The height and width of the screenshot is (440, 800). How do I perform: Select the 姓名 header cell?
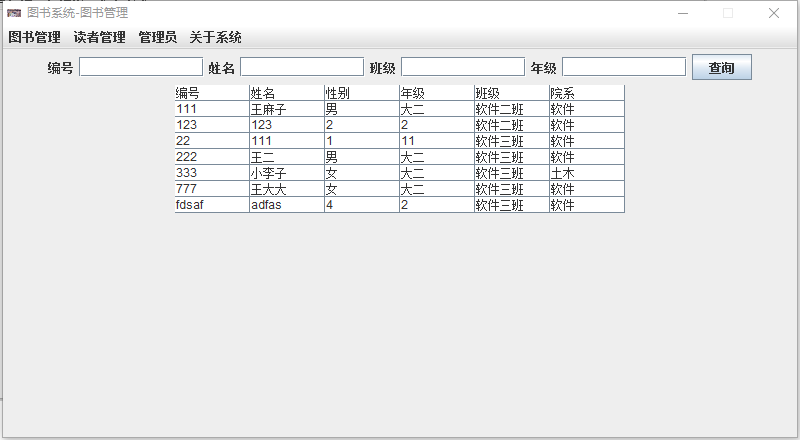[x=287, y=93]
